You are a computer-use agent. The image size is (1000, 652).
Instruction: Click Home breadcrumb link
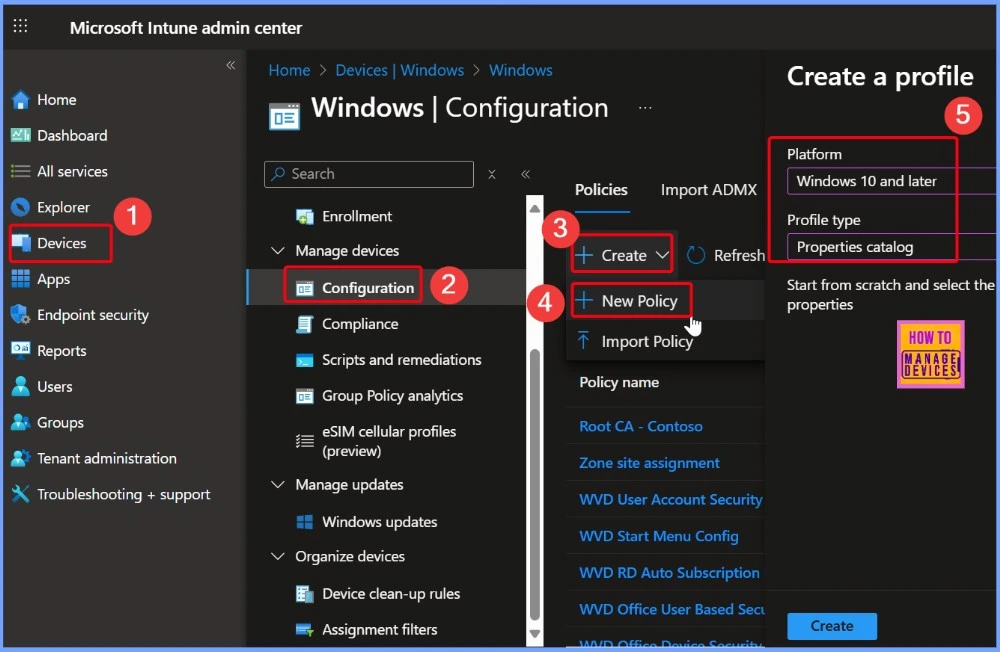tap(289, 70)
